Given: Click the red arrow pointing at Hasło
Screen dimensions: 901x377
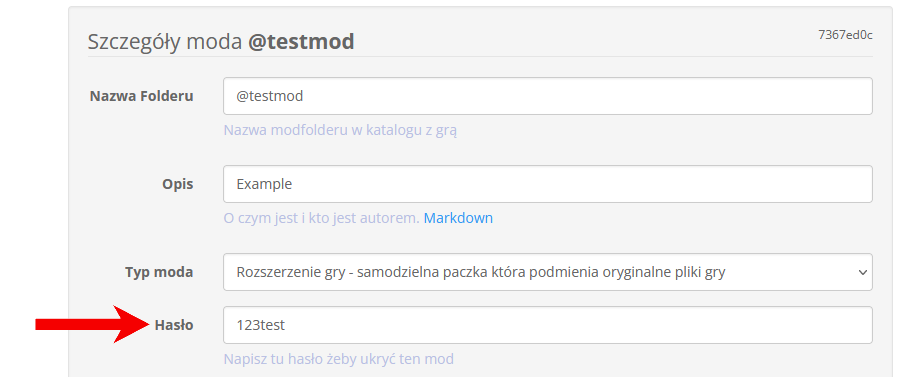Looking at the screenshot, I should click(92, 325).
